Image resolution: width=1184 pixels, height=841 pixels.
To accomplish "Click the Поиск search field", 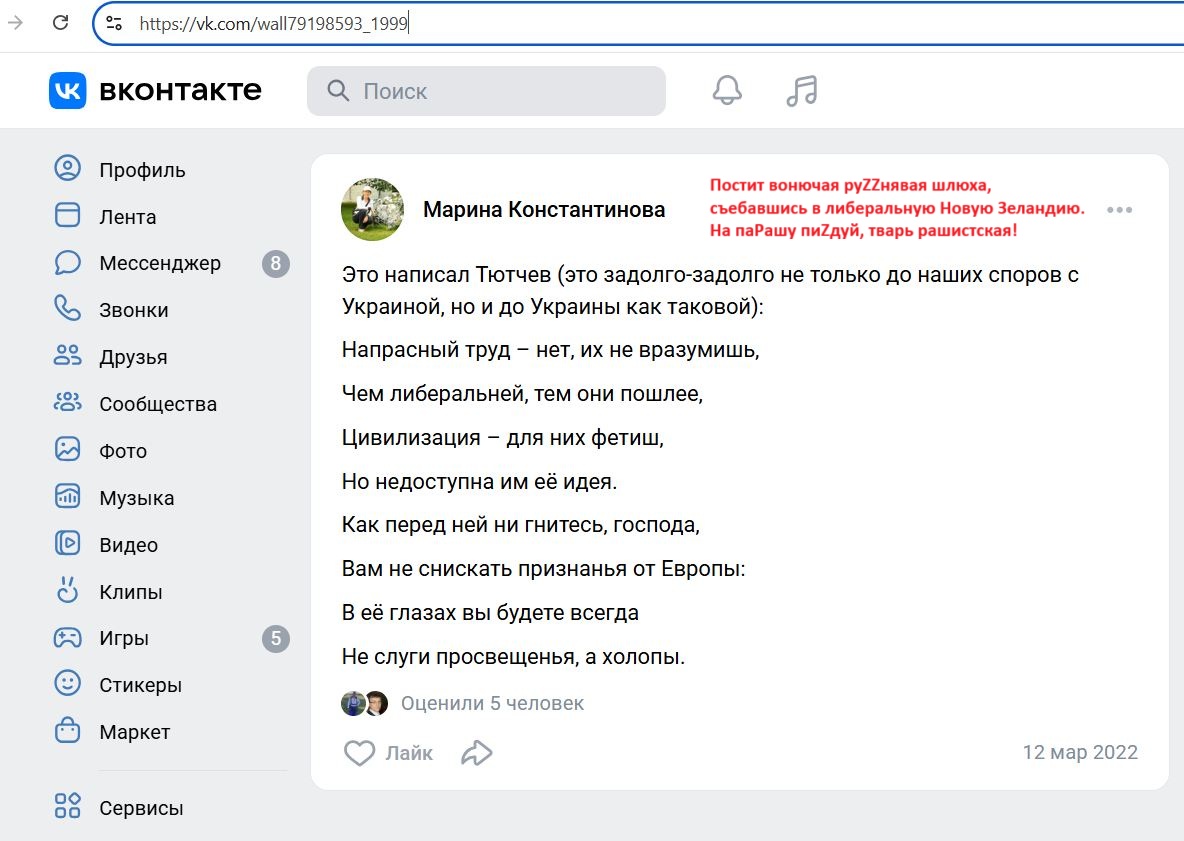I will pos(486,91).
